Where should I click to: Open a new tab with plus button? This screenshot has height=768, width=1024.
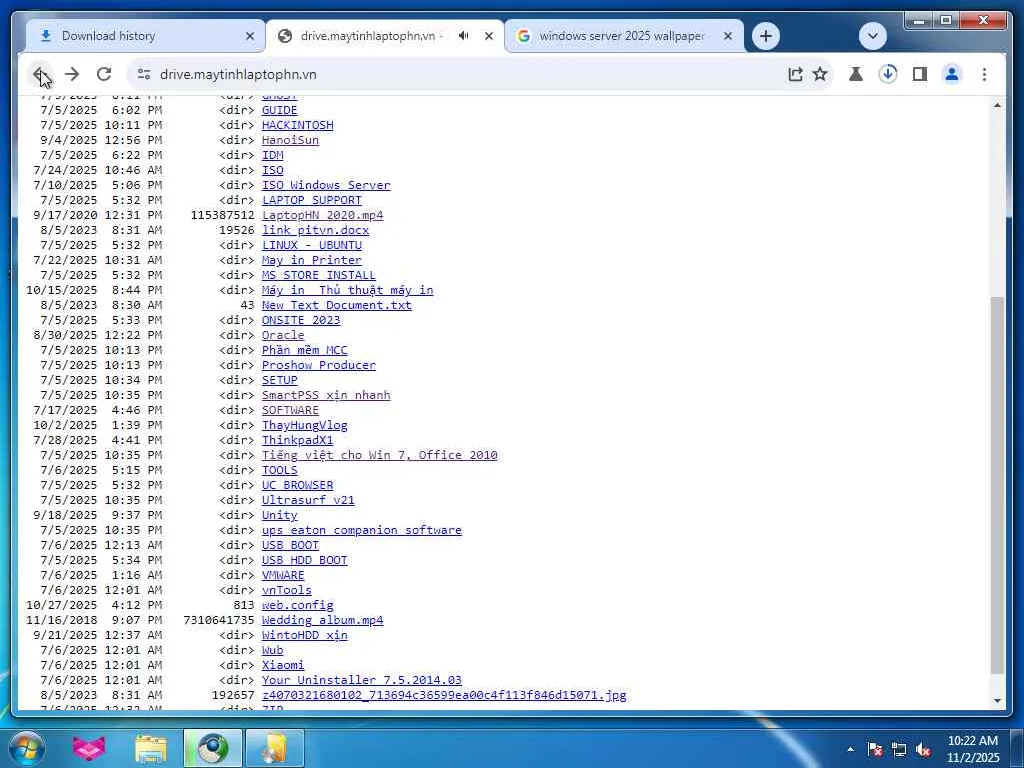(x=766, y=36)
